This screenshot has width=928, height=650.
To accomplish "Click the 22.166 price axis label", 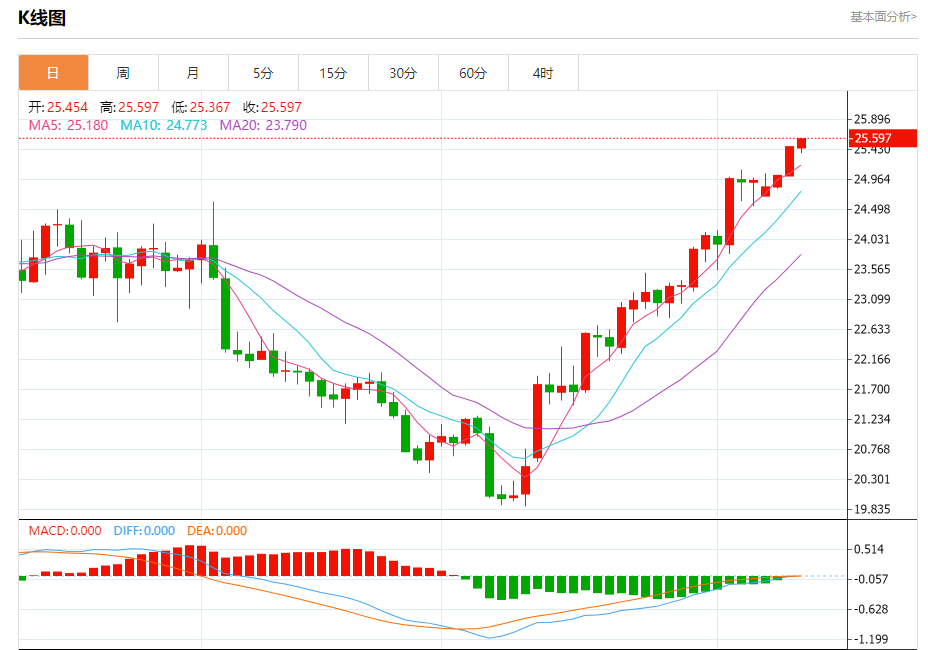I will [872, 359].
